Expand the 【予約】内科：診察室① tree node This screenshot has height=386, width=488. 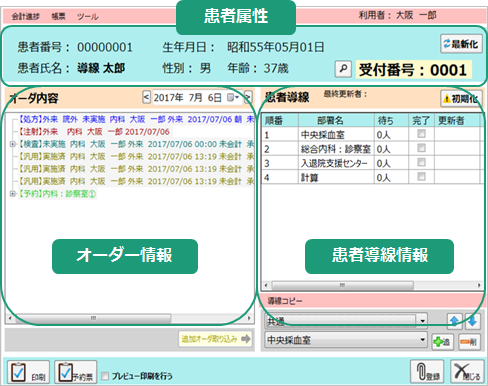tap(13, 194)
